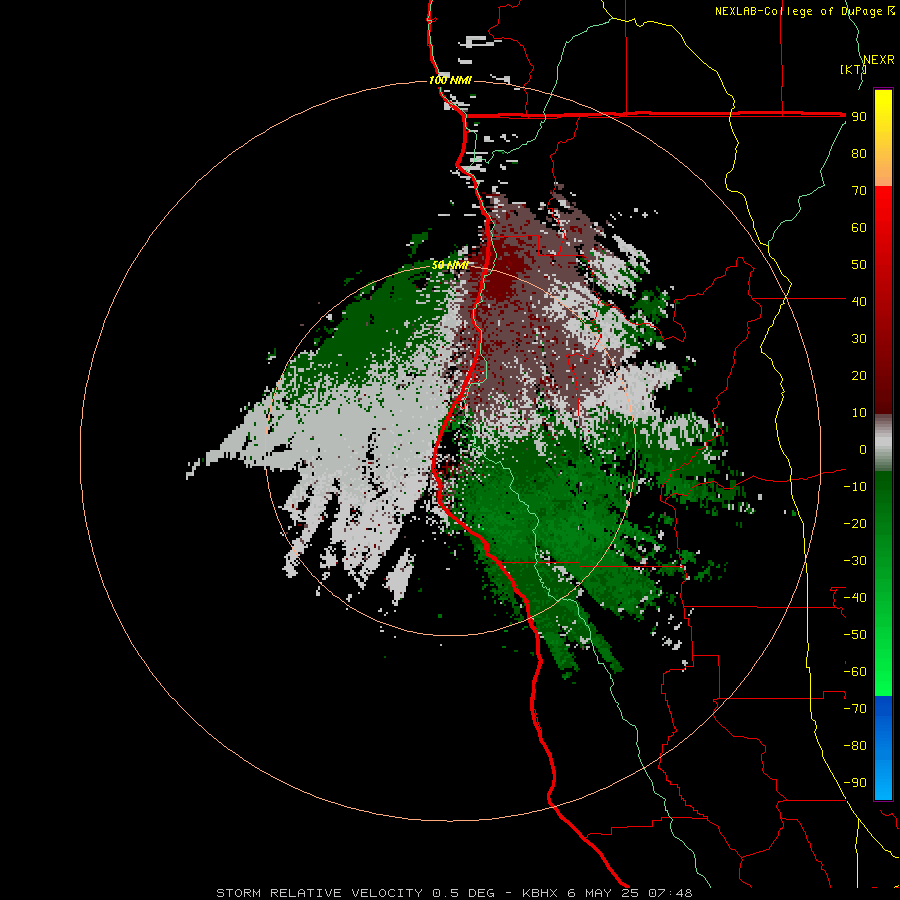Click the -80 scale value
900x900 pixels.
click(x=855, y=746)
